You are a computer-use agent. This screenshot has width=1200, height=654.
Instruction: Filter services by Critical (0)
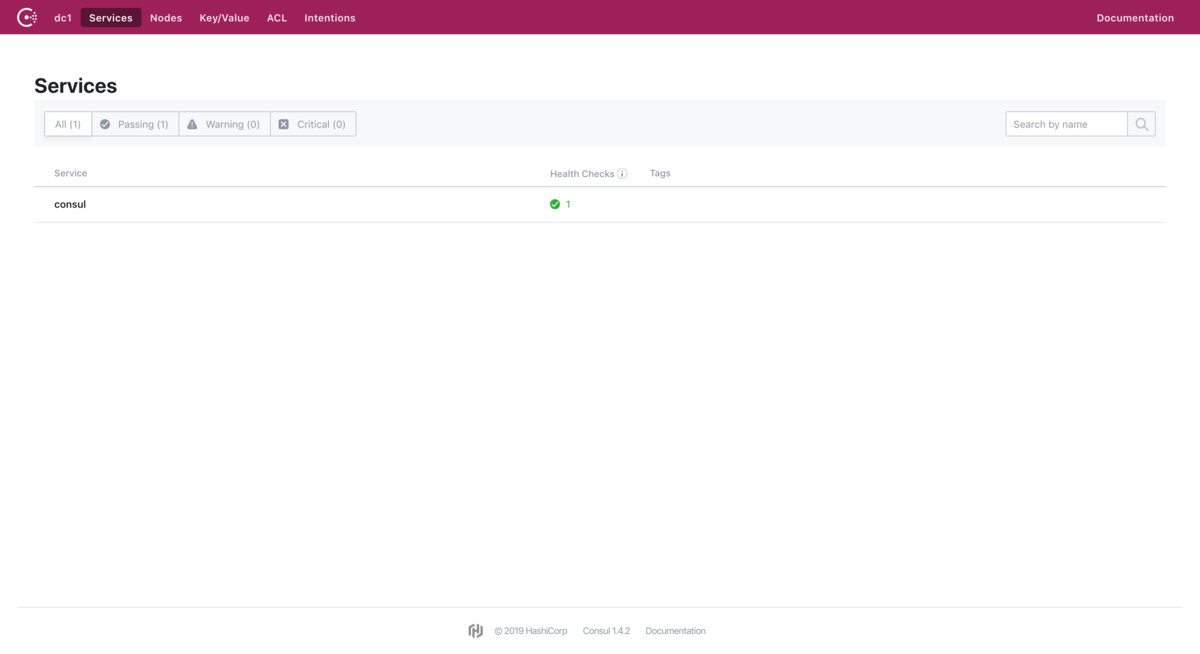(313, 124)
